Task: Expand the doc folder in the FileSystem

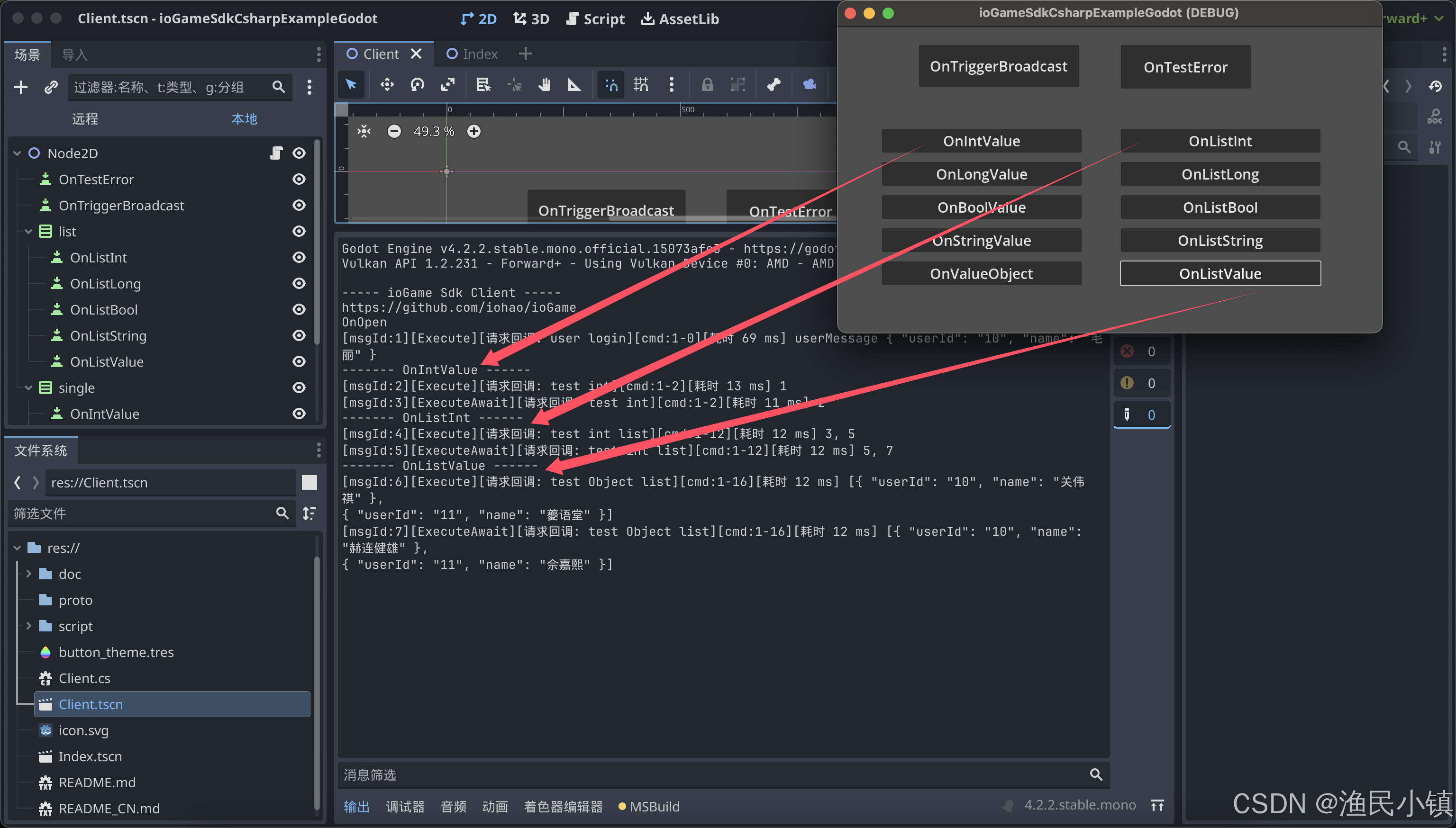Action: click(28, 573)
